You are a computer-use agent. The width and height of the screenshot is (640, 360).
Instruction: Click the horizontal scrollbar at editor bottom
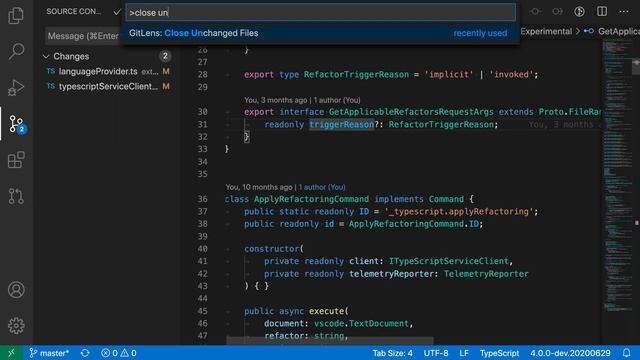330,340
